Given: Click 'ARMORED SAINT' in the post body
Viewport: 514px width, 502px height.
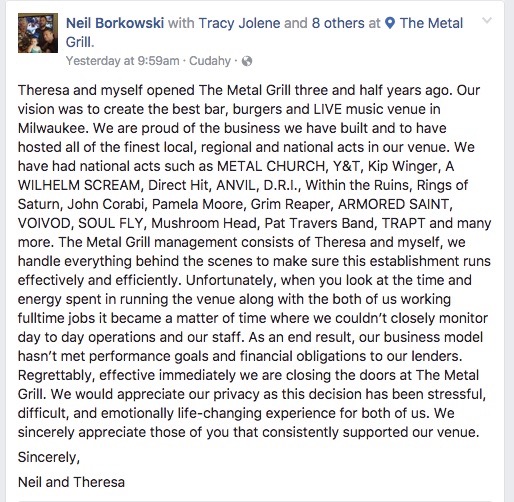Looking at the screenshot, I should [393, 204].
